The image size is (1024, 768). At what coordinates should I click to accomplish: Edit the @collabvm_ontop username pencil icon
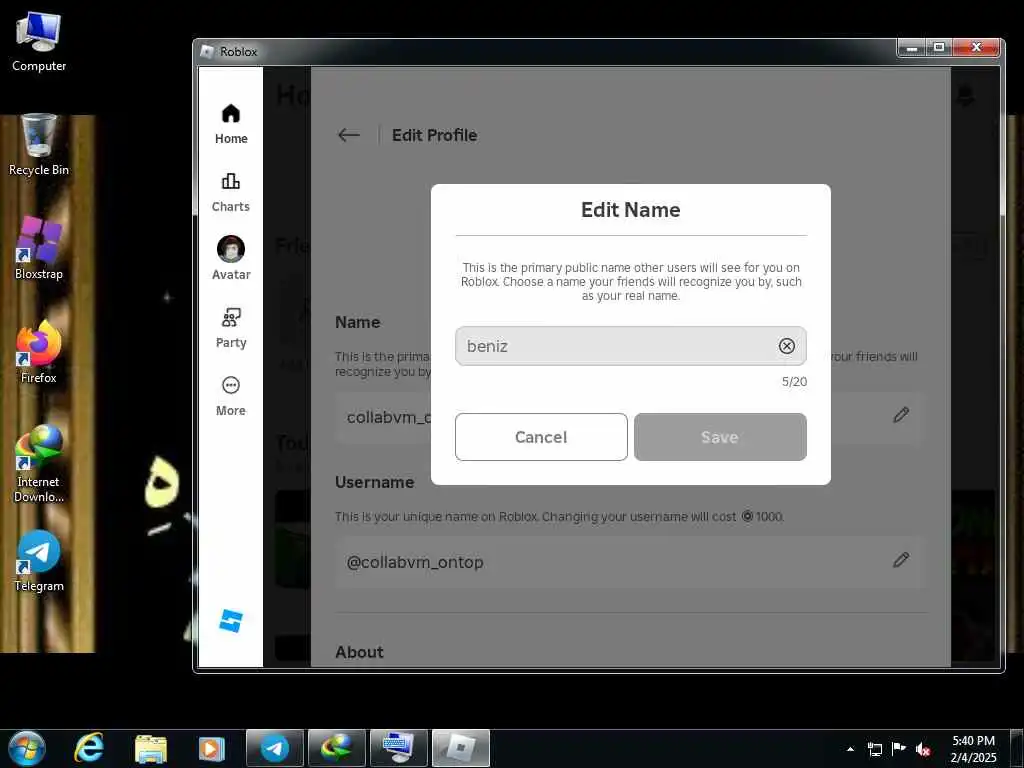901,560
